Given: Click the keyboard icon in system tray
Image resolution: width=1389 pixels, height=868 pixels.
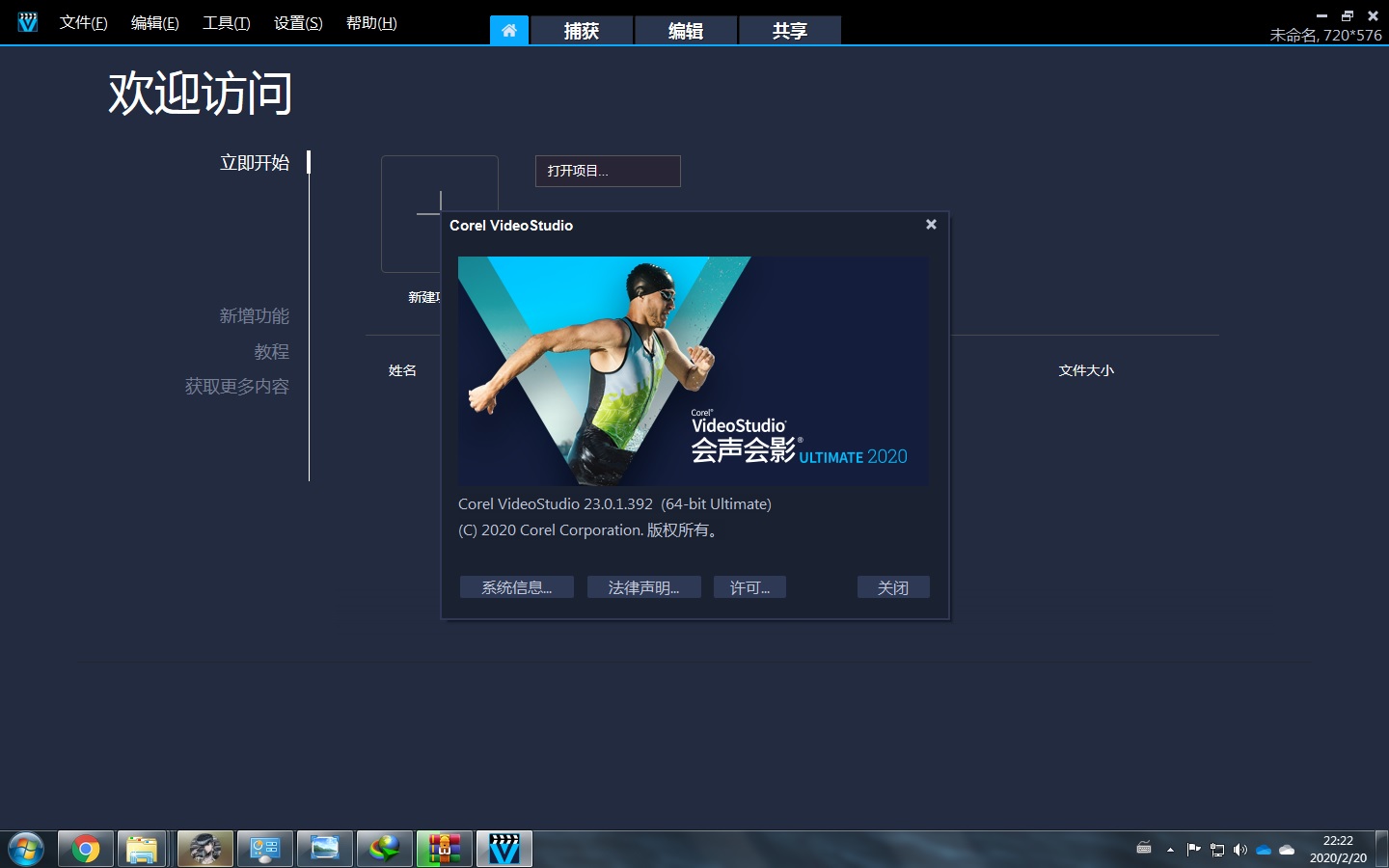Looking at the screenshot, I should pos(1144,849).
